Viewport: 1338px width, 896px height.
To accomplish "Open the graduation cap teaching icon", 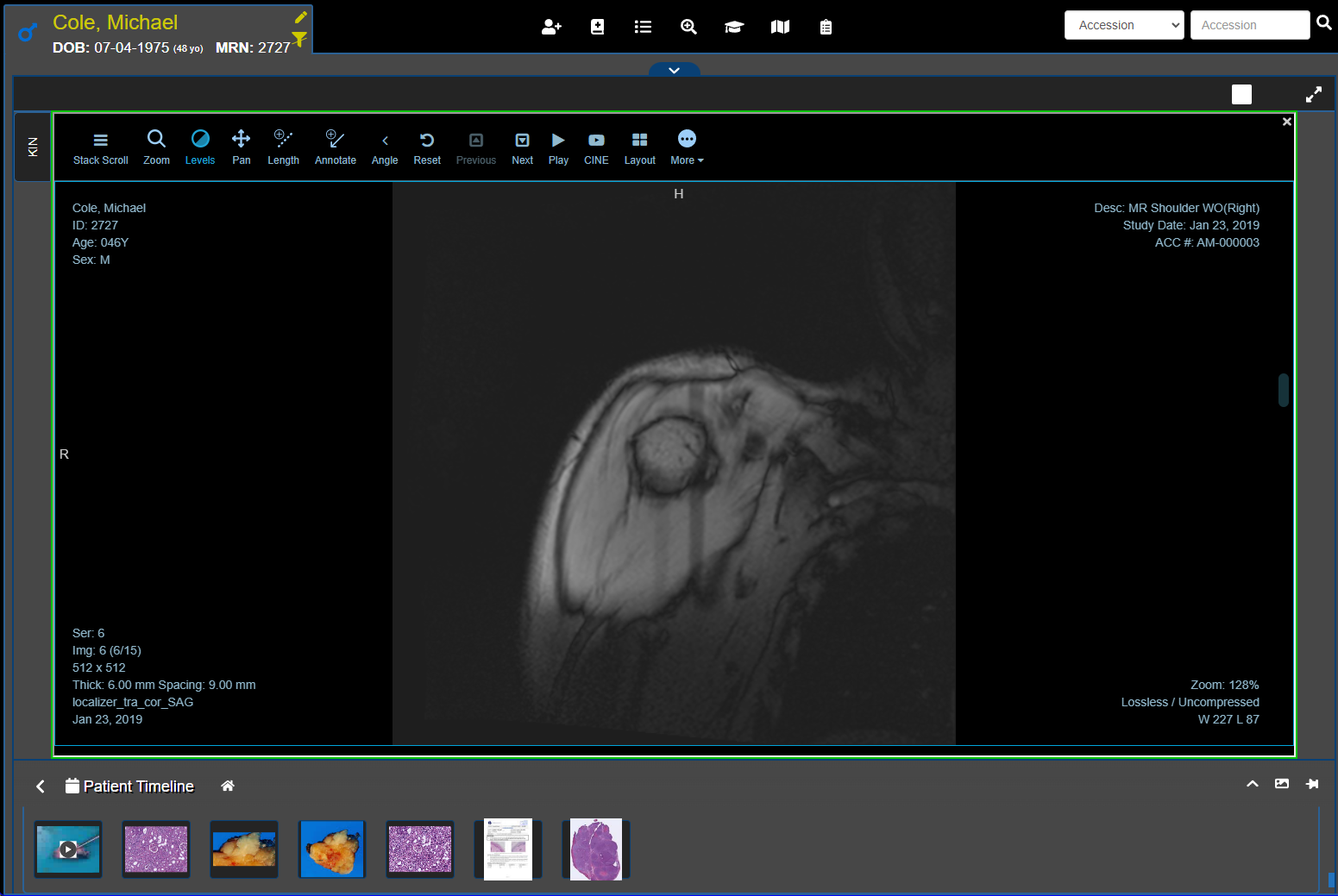I will point(734,27).
